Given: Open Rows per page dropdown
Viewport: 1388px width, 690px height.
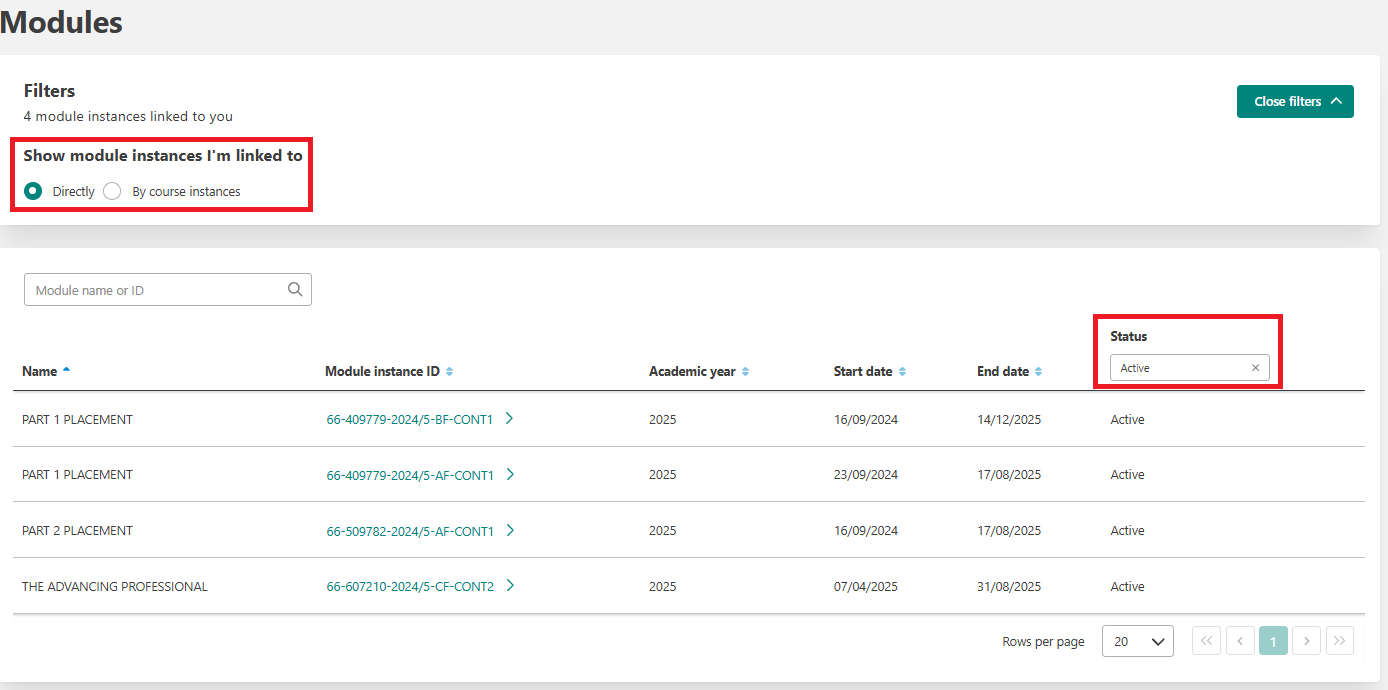Looking at the screenshot, I should [1138, 641].
